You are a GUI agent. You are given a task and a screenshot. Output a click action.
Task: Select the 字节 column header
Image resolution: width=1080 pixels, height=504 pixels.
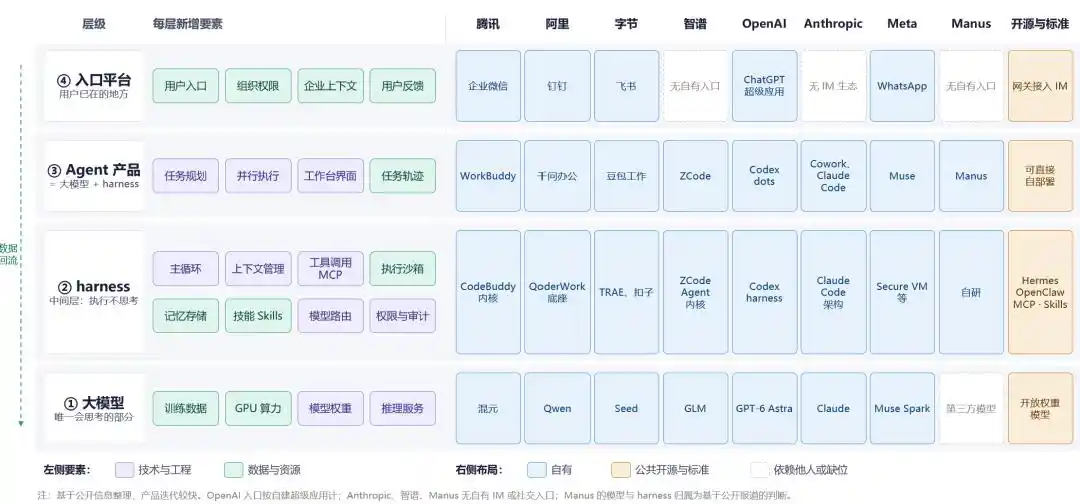point(626,23)
